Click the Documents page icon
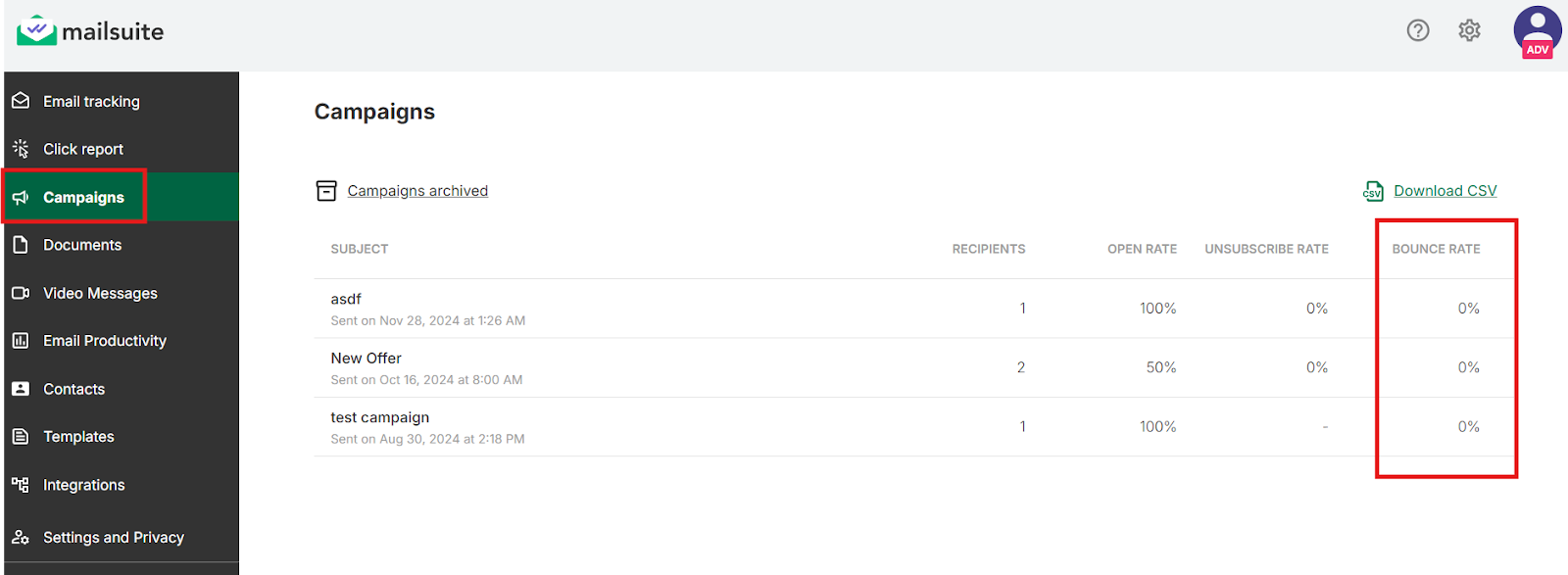This screenshot has width=1568, height=575. click(21, 245)
